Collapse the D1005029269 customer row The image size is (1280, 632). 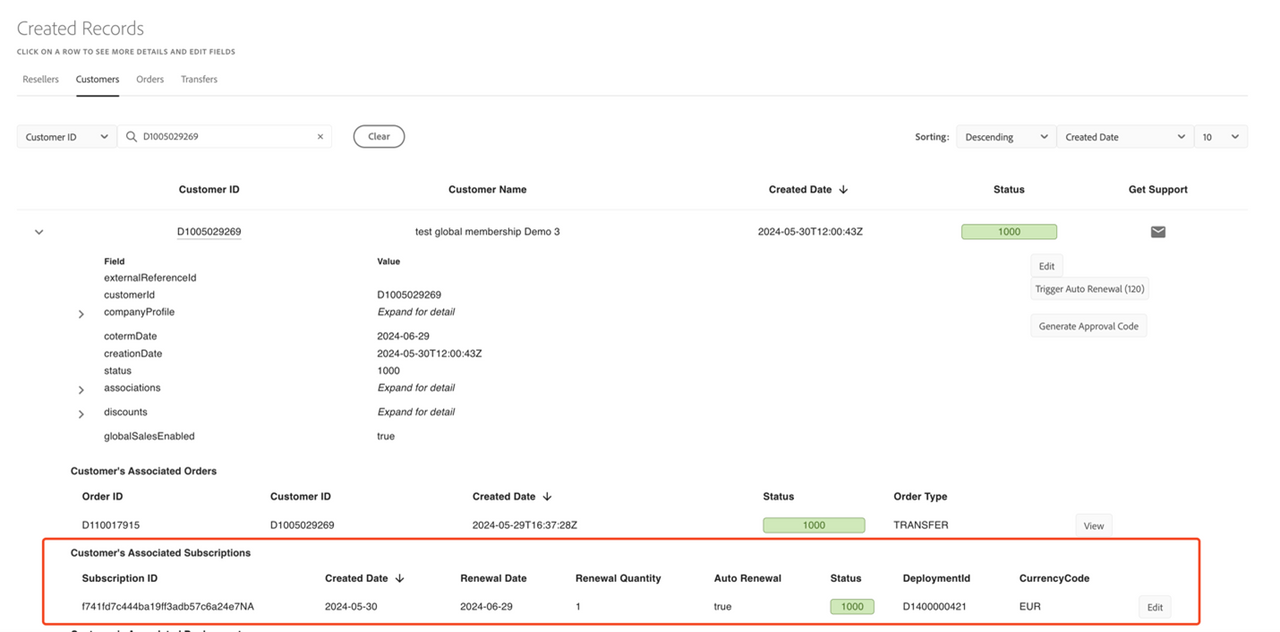coord(39,232)
